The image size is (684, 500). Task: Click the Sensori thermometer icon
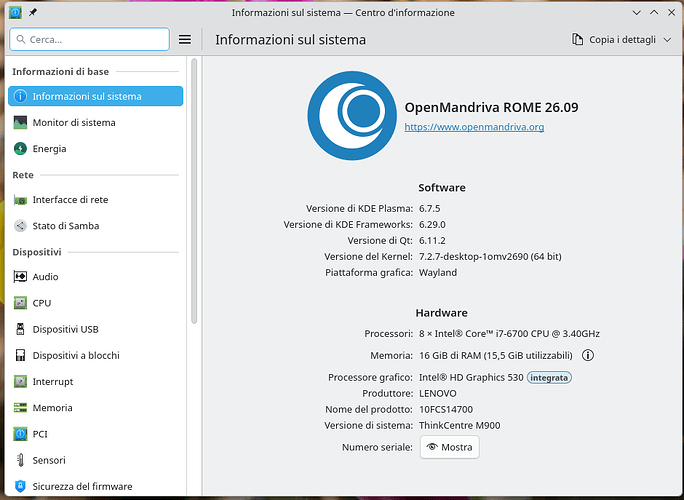point(20,460)
